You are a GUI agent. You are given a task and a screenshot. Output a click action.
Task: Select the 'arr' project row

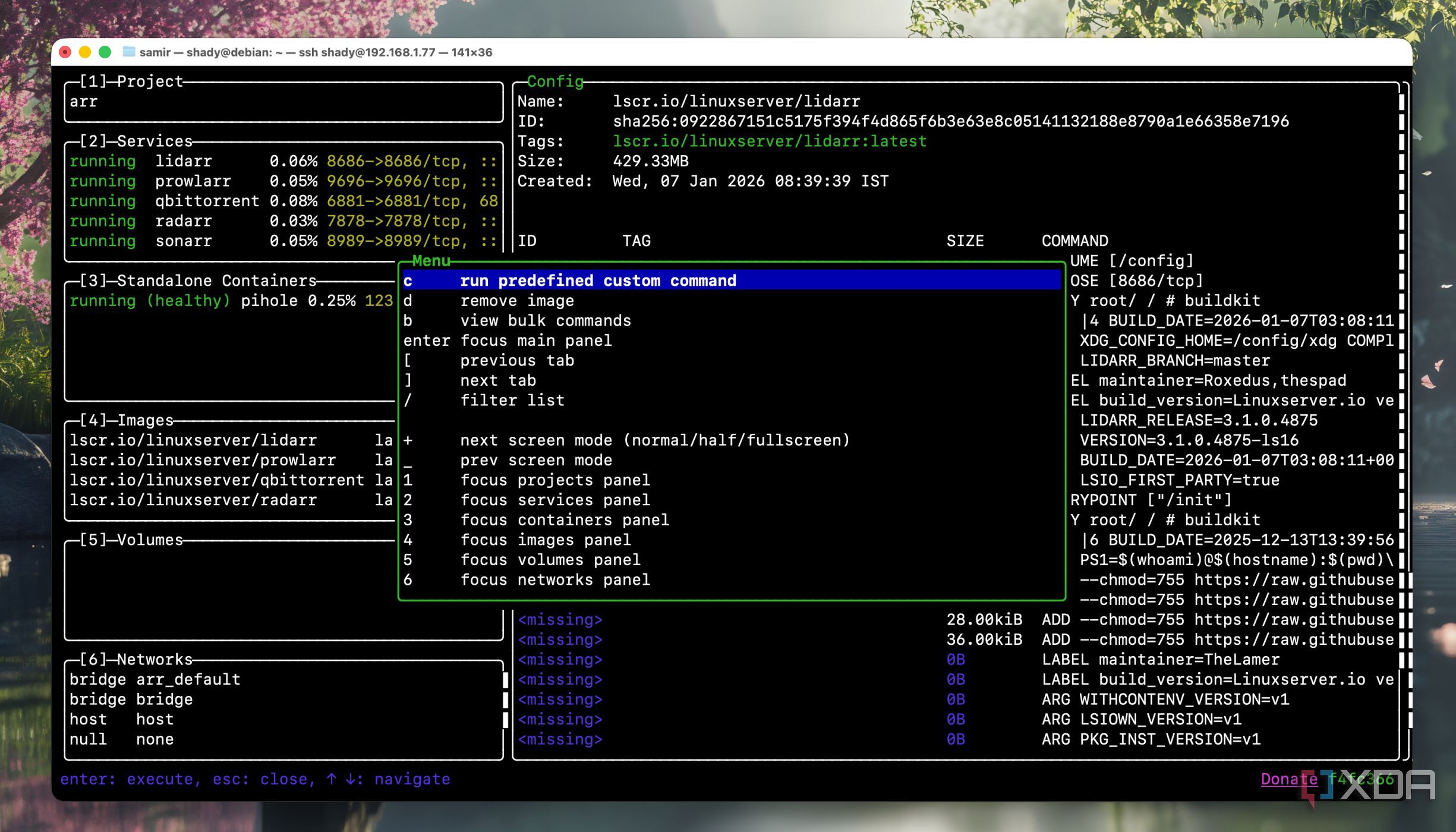[283, 102]
